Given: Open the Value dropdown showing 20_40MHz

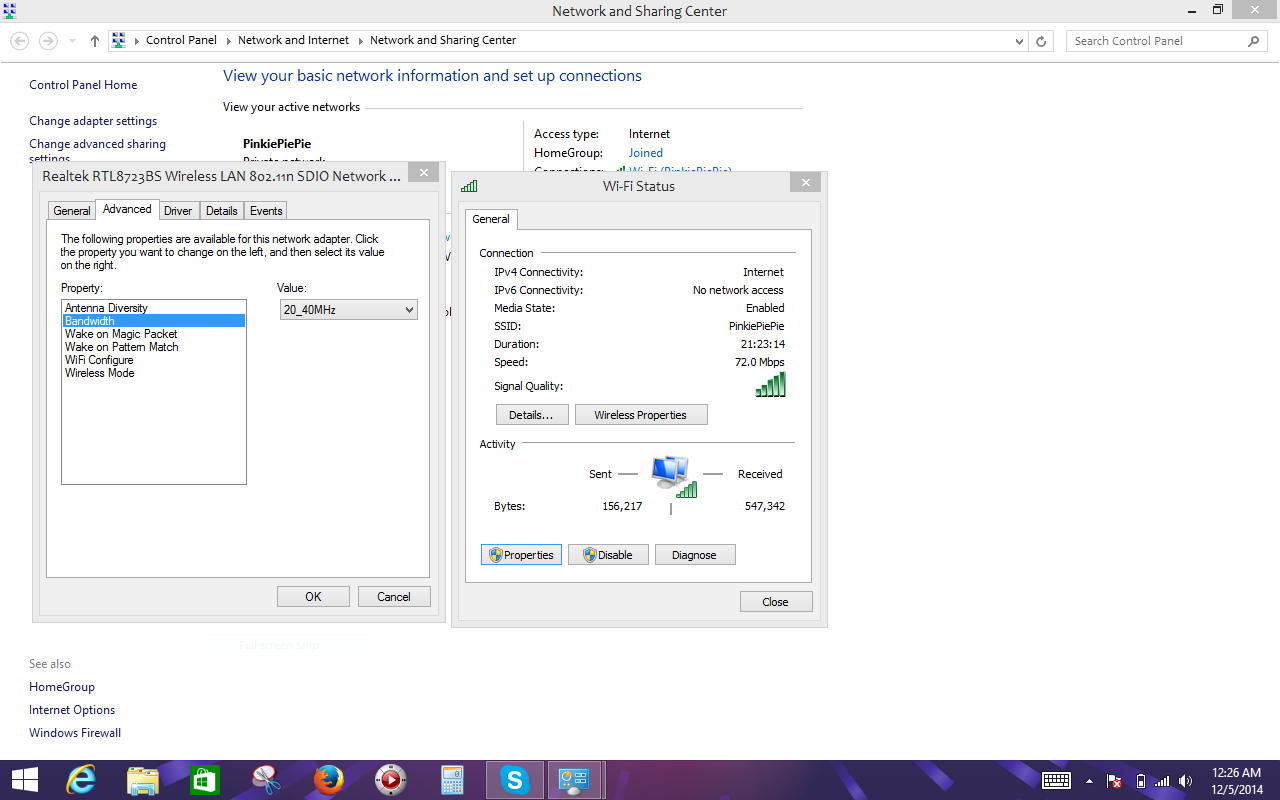Looking at the screenshot, I should coord(348,310).
